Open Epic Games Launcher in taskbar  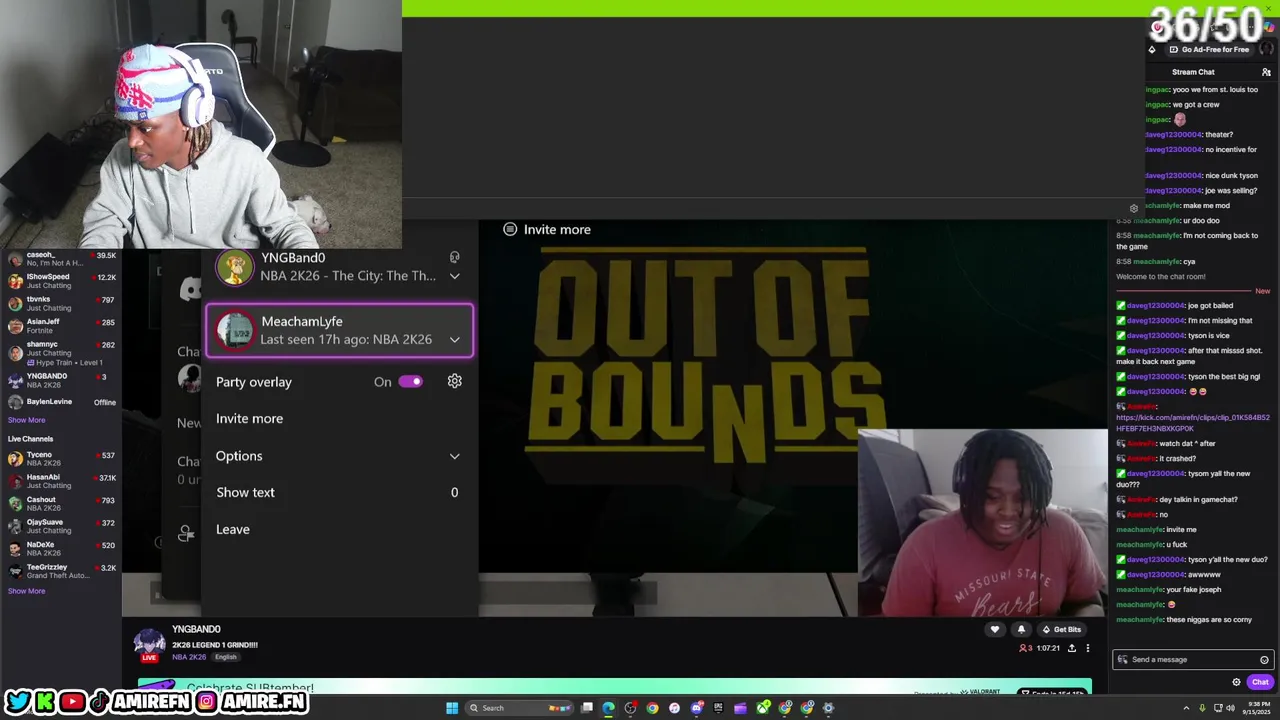click(719, 708)
